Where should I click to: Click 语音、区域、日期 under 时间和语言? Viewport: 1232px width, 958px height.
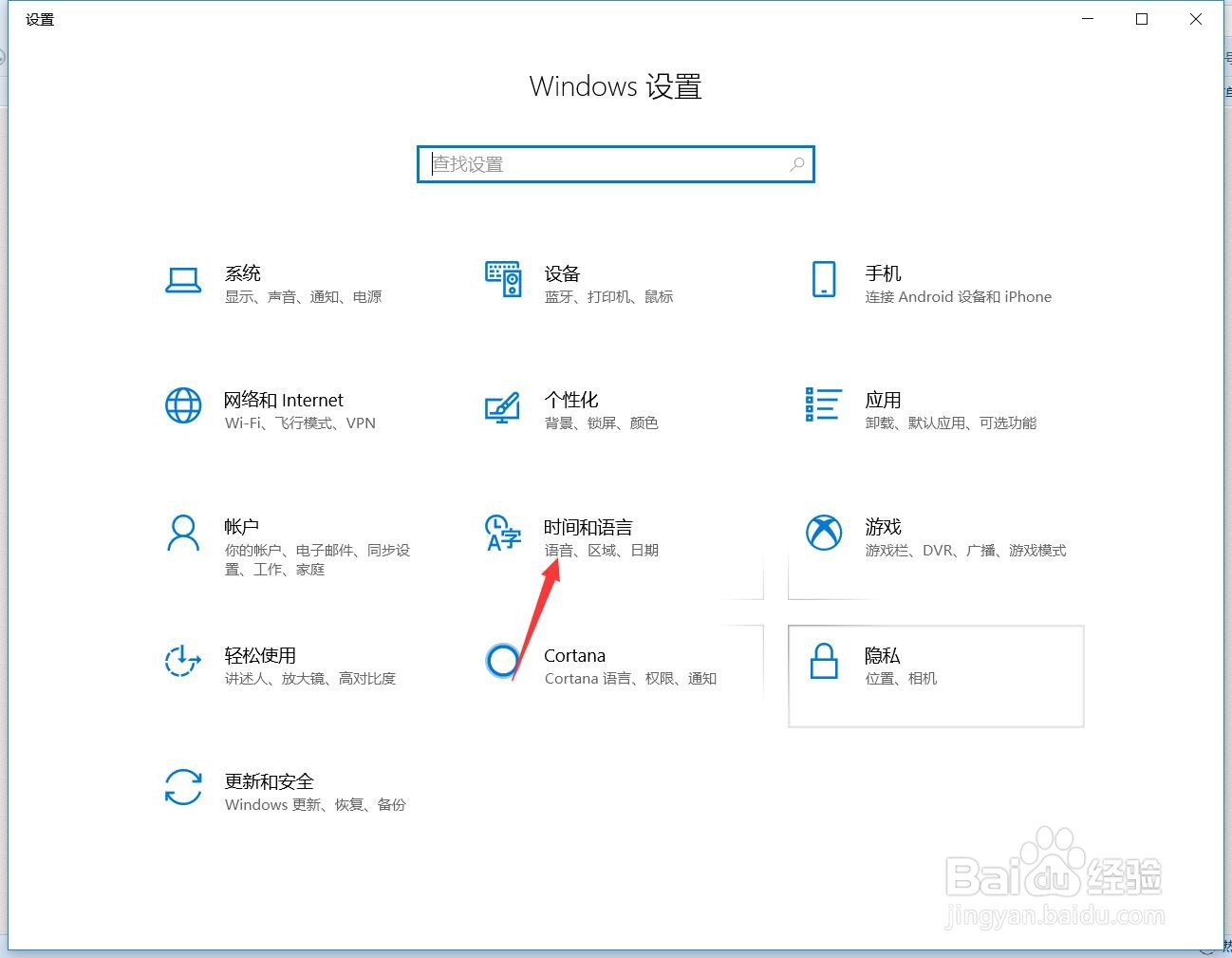(601, 550)
